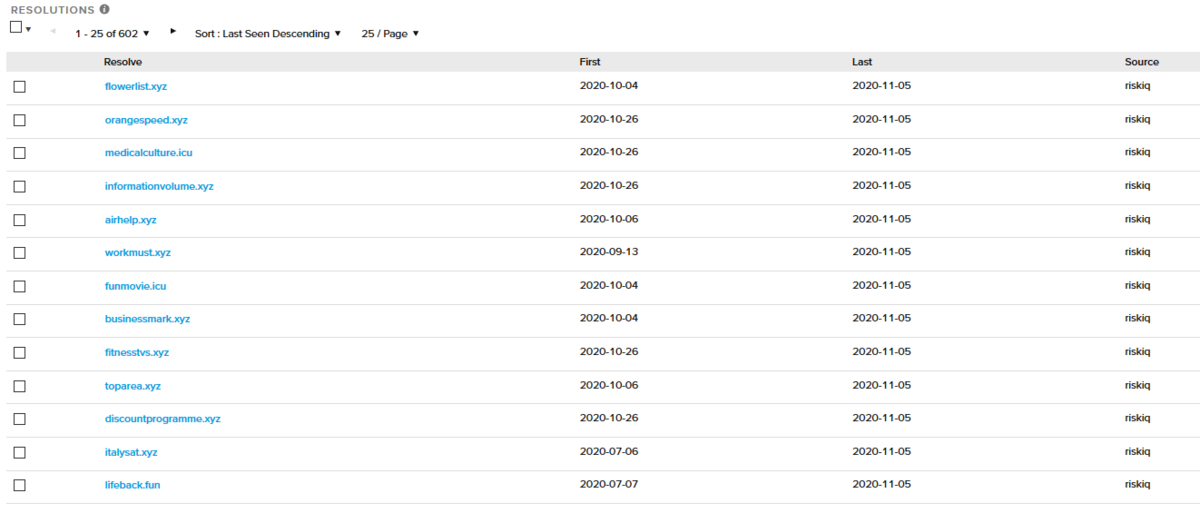Open workmust.xyz domain link
The width and height of the screenshot is (1200, 513).
(138, 252)
